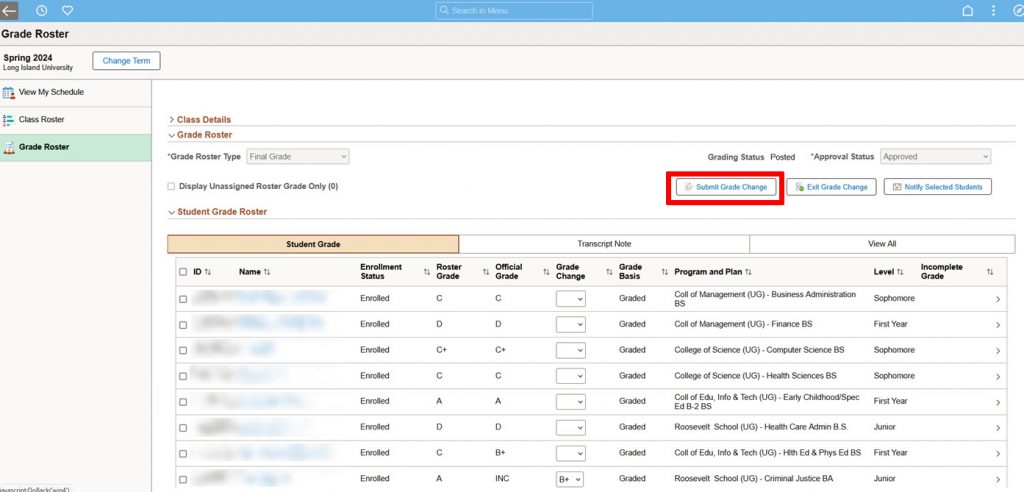Select the Student Grade tab
The width and height of the screenshot is (1024, 492).
pyautogui.click(x=313, y=244)
